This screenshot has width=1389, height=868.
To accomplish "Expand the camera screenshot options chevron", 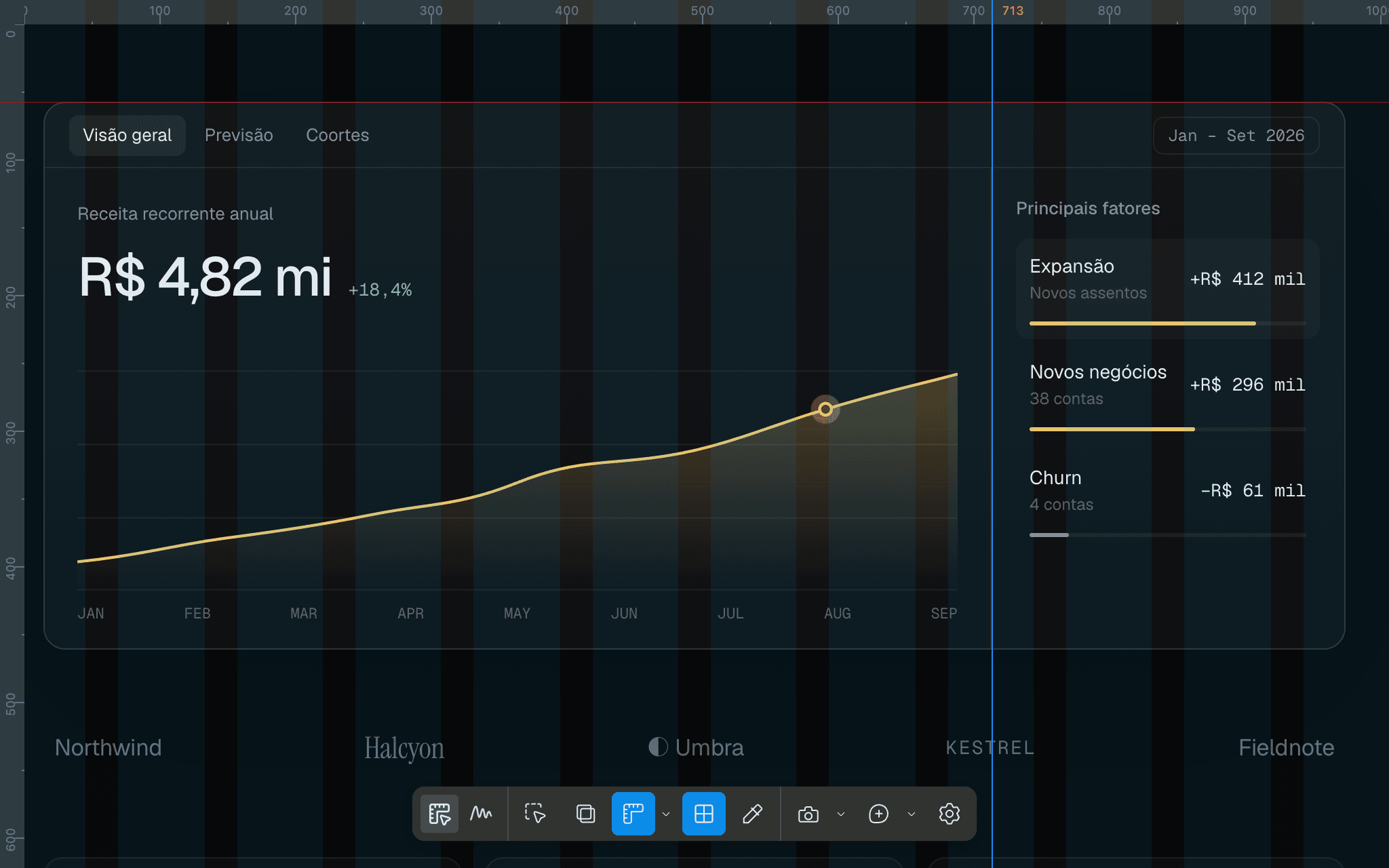I will pyautogui.click(x=841, y=814).
